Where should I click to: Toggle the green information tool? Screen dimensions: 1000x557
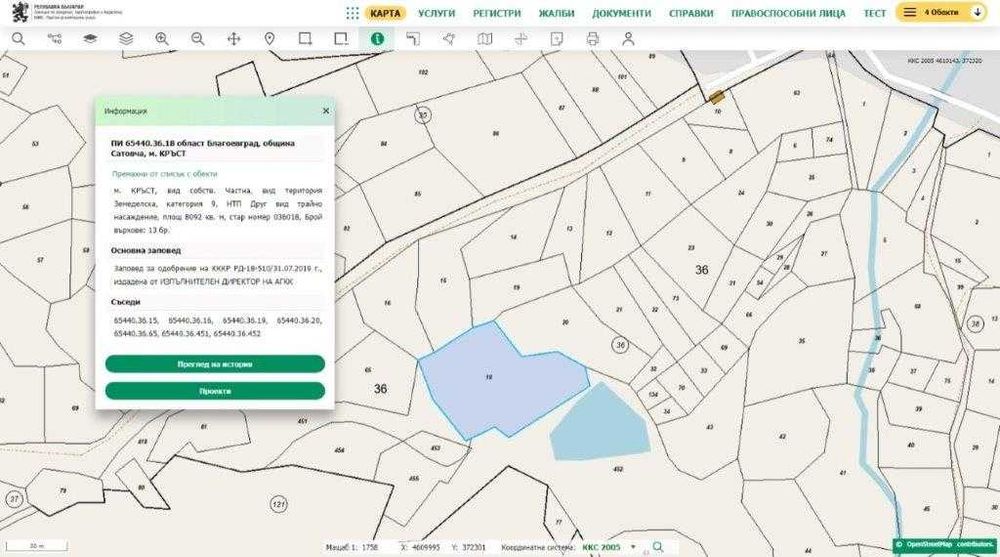378,39
